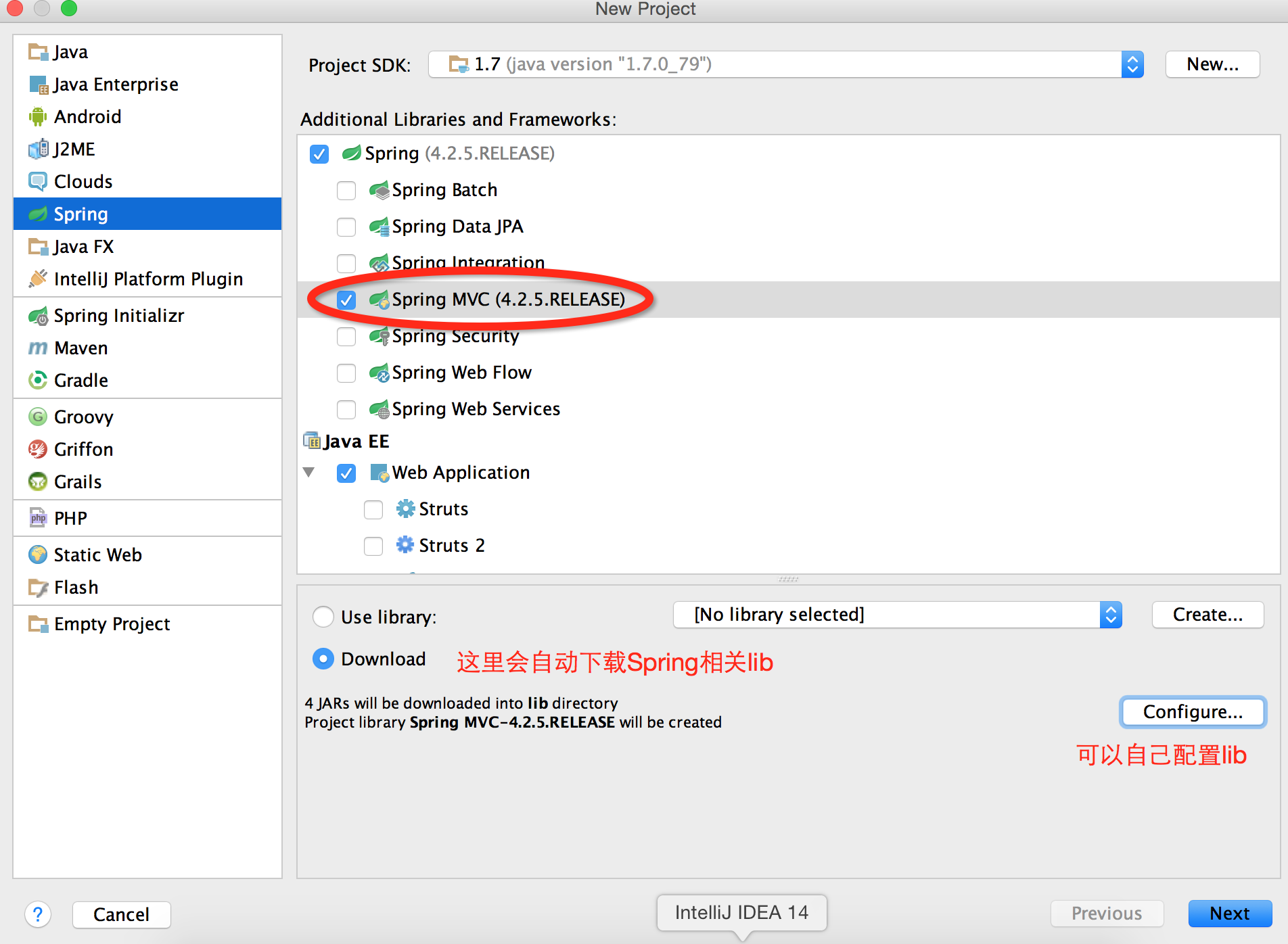Click the Create... library button
This screenshot has width=1288, height=944.
coord(1208,615)
